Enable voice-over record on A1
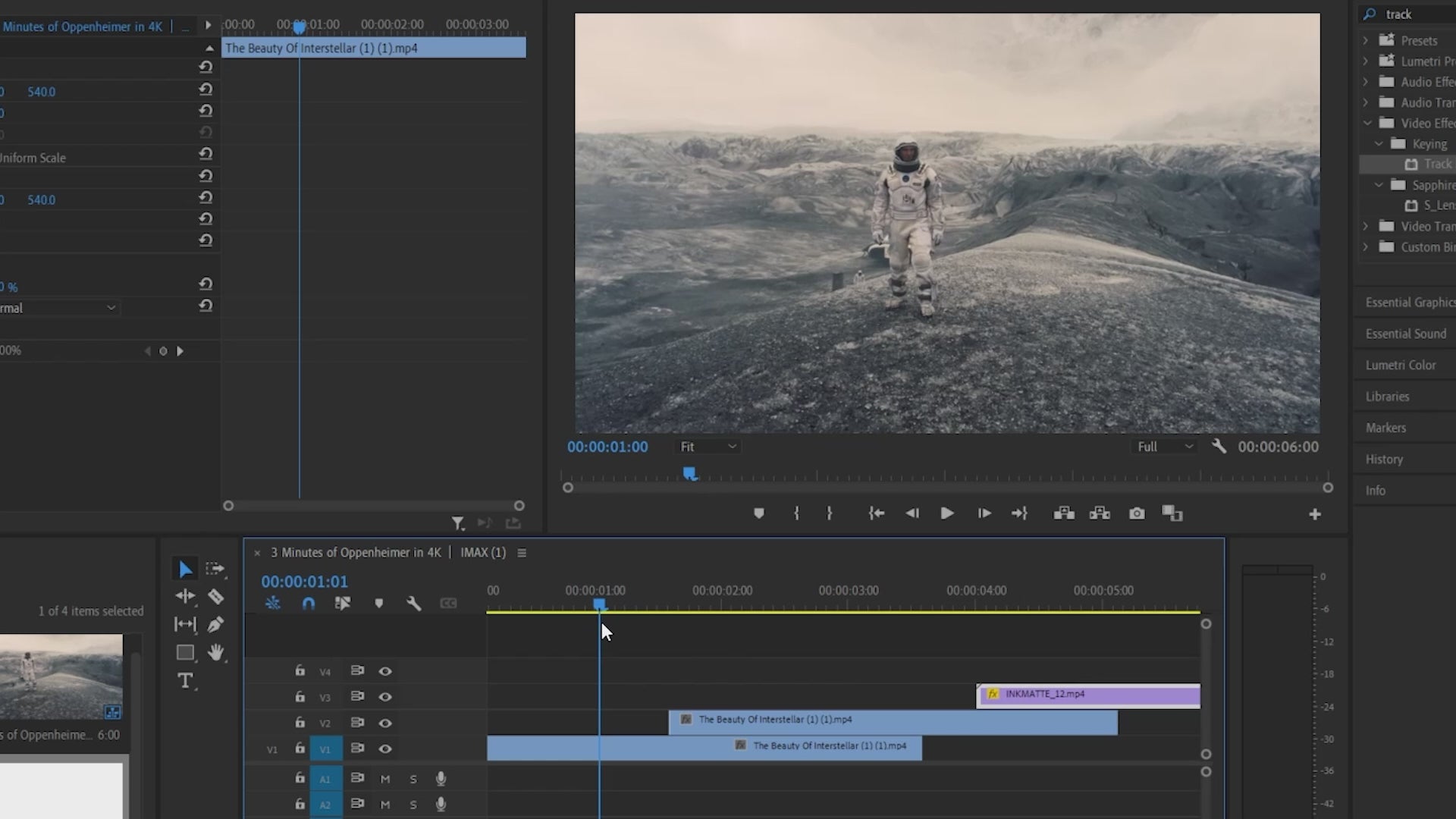The height and width of the screenshot is (819, 1456). coord(441,778)
